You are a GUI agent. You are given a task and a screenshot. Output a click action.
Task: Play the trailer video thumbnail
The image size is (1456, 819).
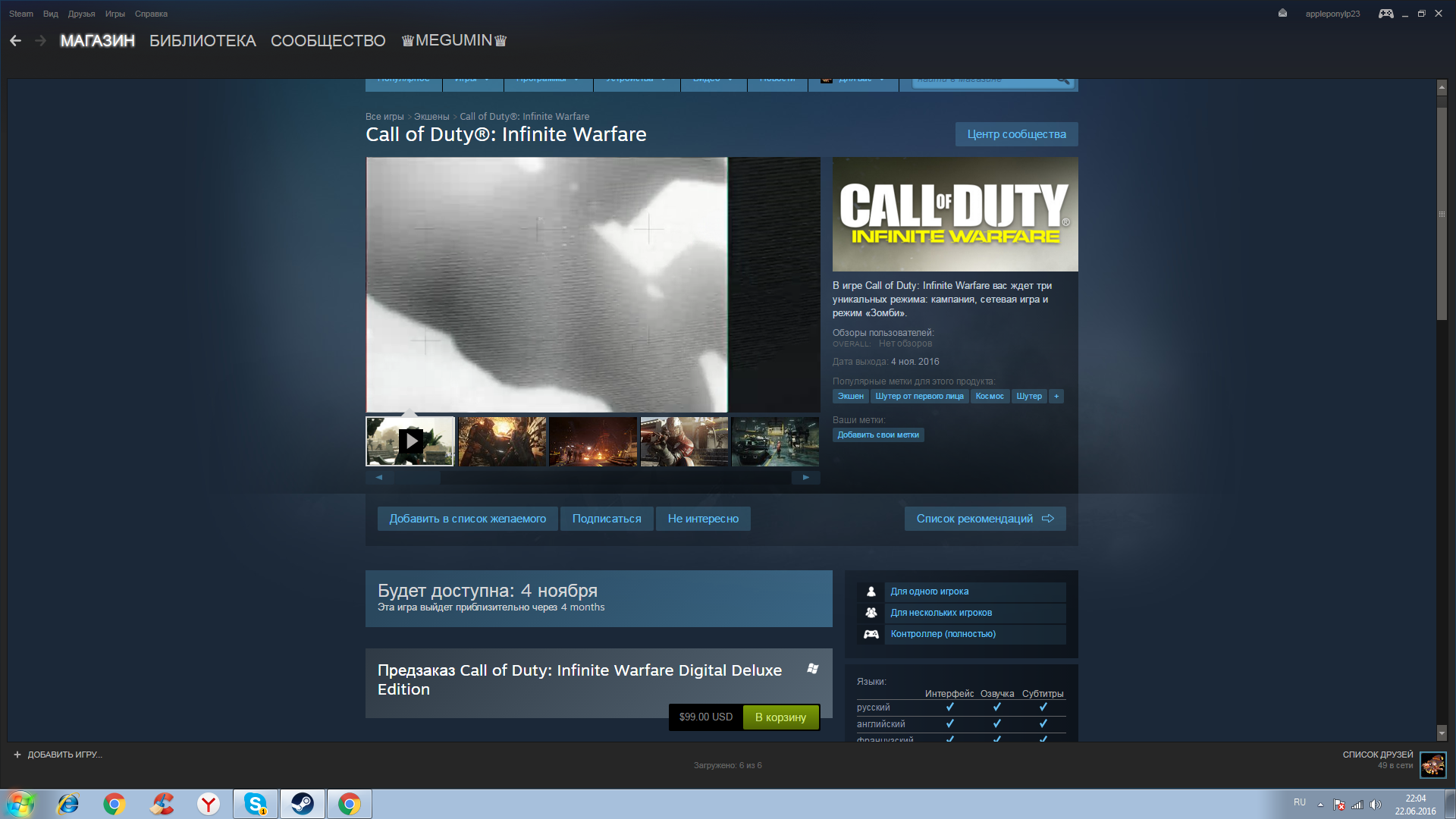point(410,441)
